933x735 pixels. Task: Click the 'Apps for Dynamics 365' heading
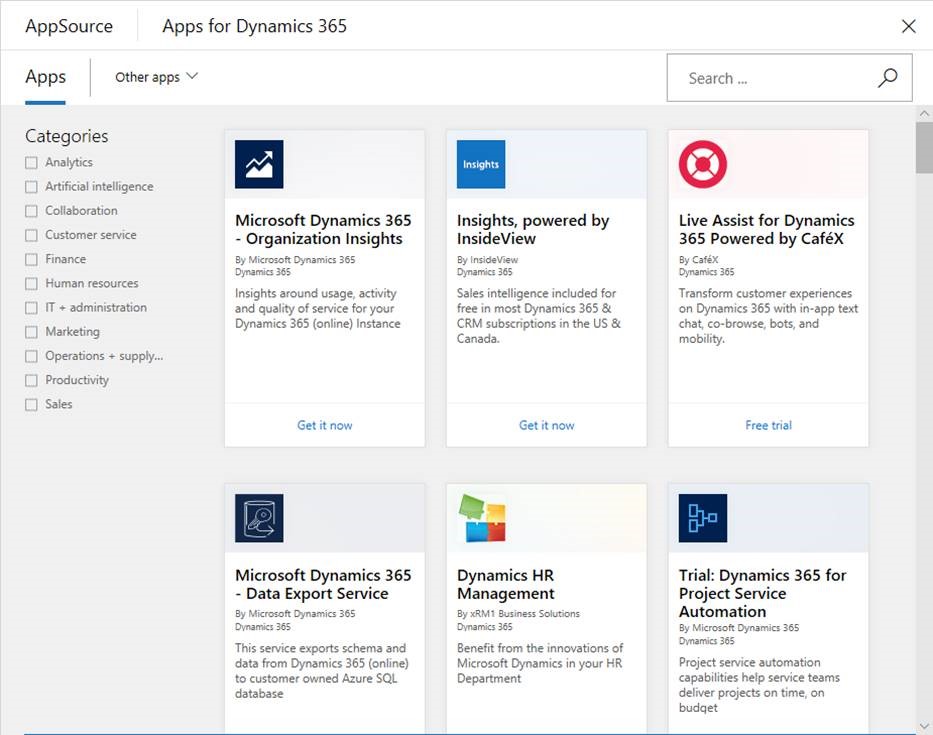click(255, 26)
